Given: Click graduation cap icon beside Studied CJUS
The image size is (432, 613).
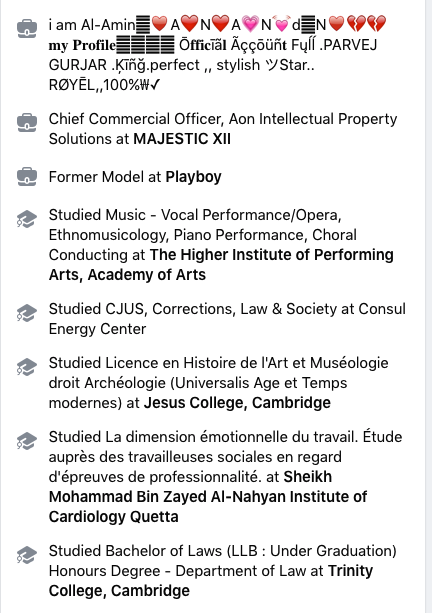Looking at the screenshot, I should 27,313.
